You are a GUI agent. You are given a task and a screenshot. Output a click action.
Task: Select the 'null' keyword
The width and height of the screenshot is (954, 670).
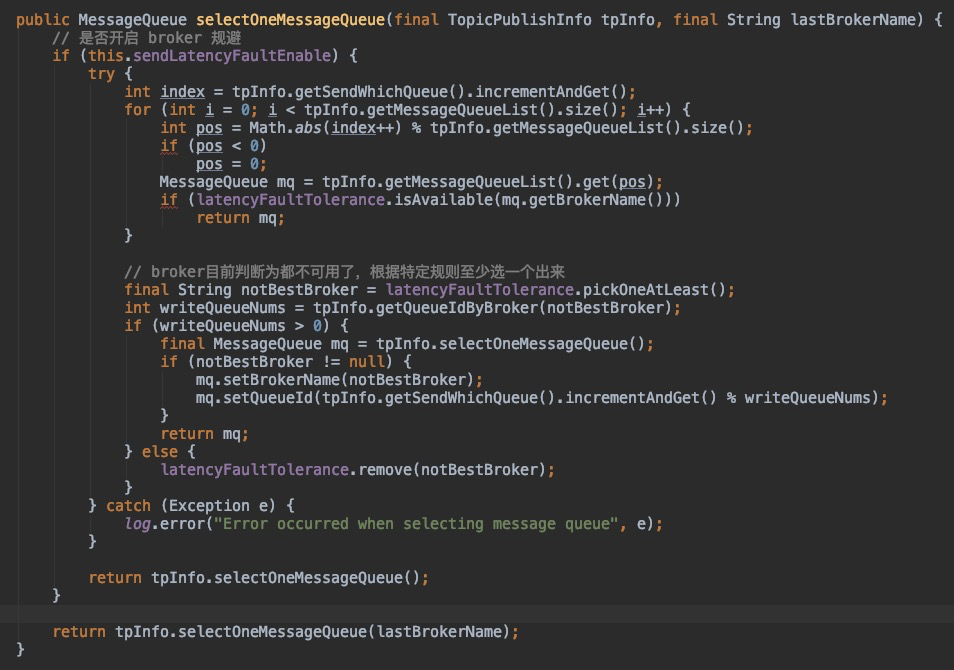(366, 362)
